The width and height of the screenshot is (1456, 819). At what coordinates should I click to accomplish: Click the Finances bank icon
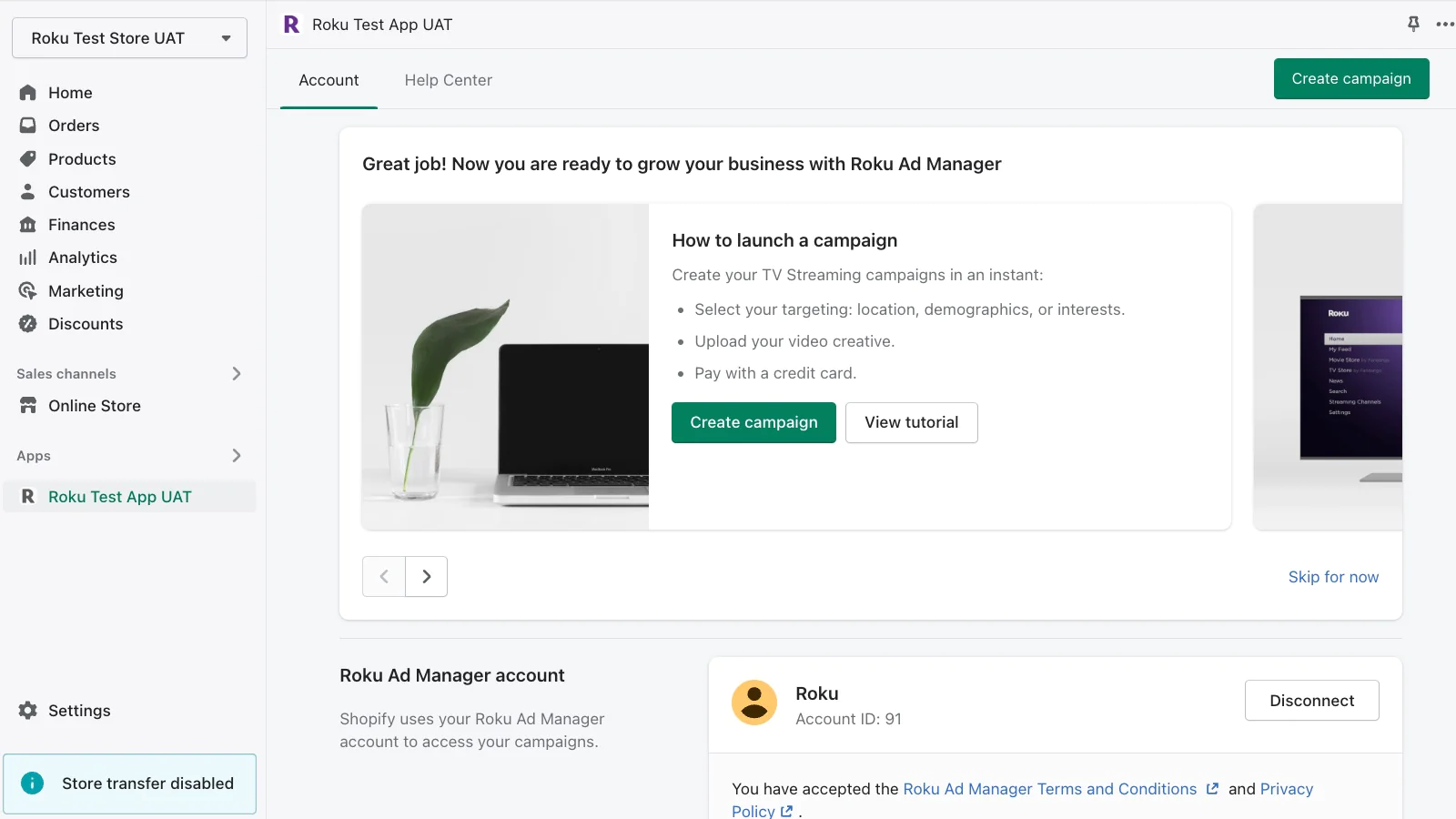point(28,225)
